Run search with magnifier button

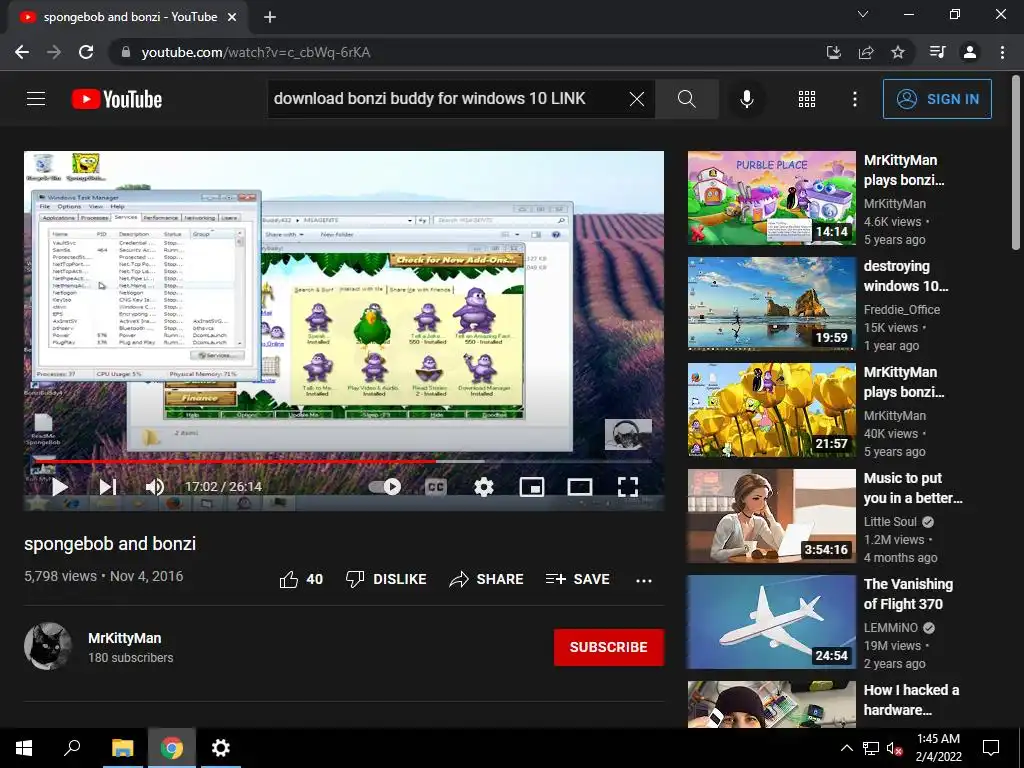tap(686, 99)
